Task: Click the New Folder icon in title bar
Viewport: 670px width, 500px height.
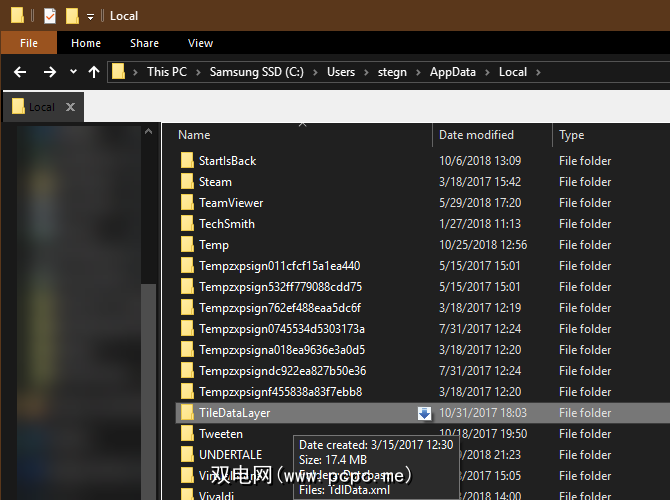Action: [x=72, y=16]
